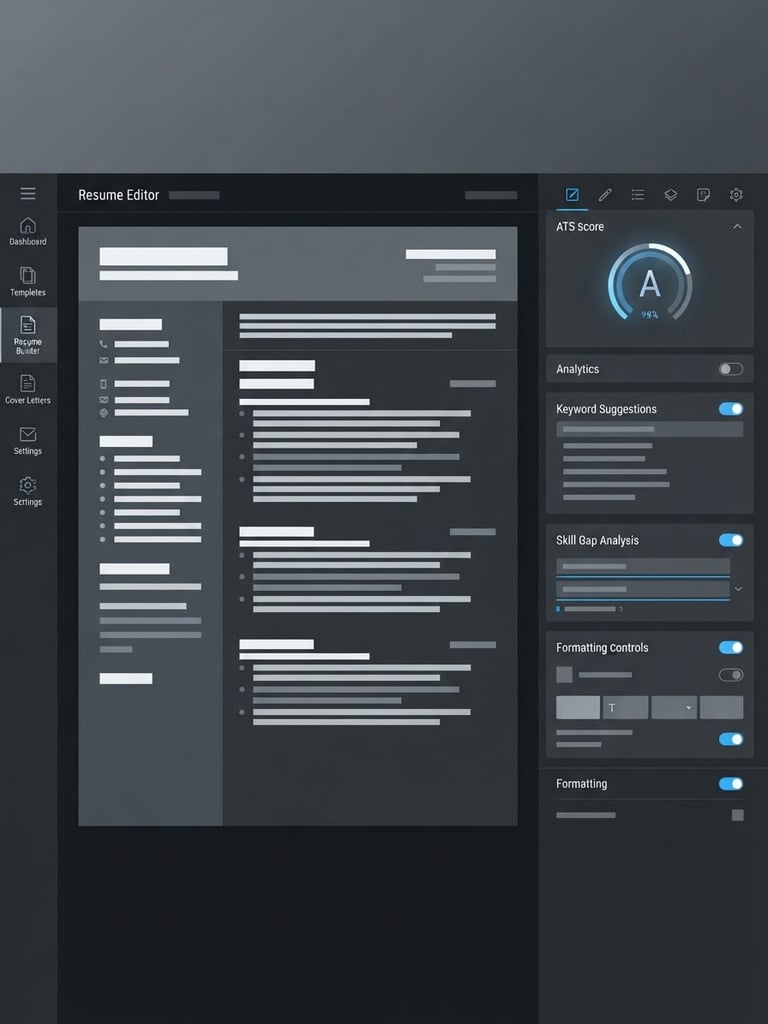This screenshot has width=768, height=1024.
Task: Tick the small checkbox below the Formatting section
Action: coord(737,815)
